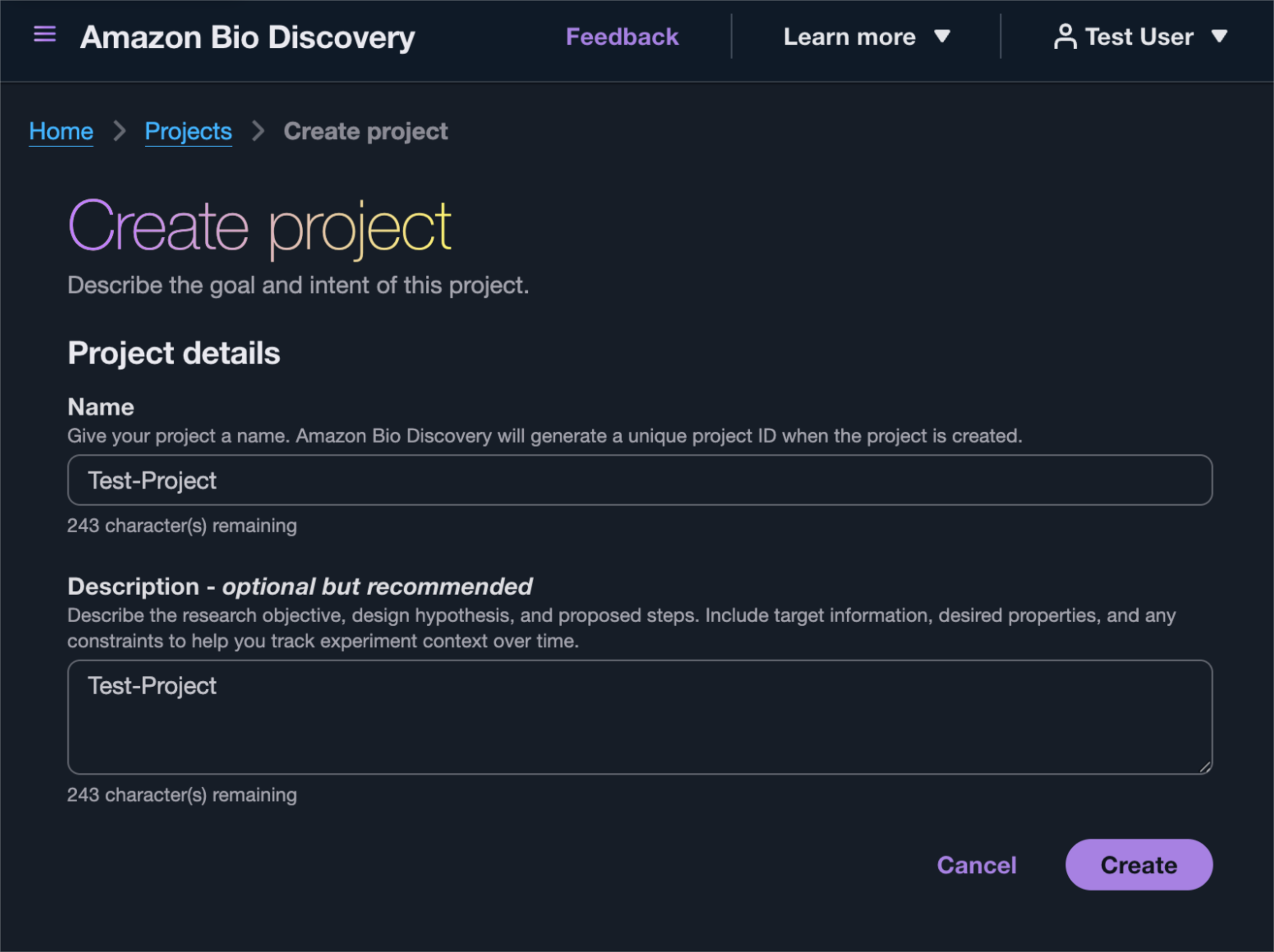The image size is (1274, 952).
Task: Click the 'Project details' heading
Action: point(174,352)
